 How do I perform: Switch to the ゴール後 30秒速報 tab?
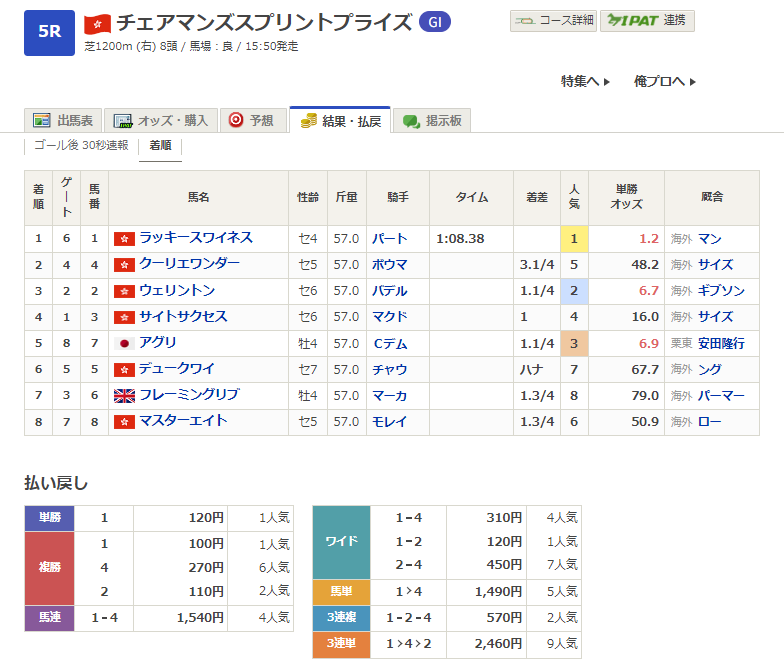[x=80, y=146]
